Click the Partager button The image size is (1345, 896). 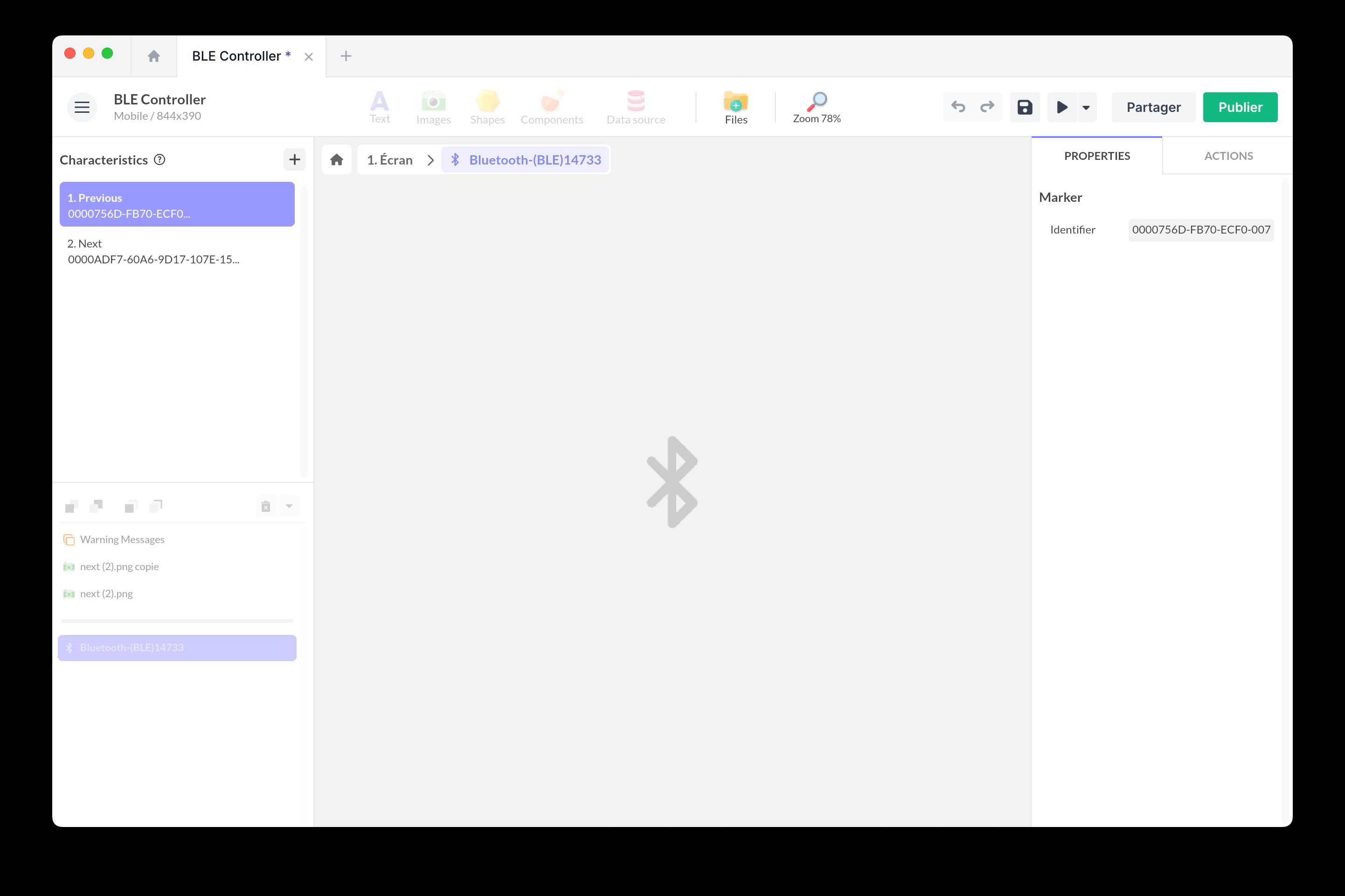point(1153,107)
